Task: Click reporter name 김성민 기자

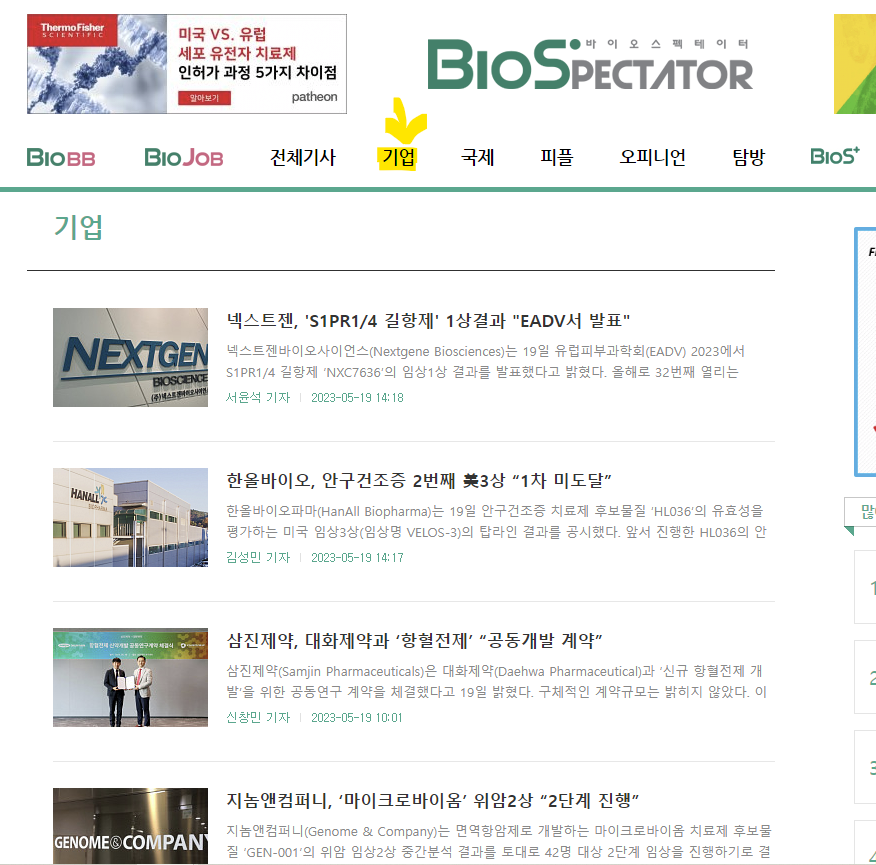Action: tap(258, 557)
